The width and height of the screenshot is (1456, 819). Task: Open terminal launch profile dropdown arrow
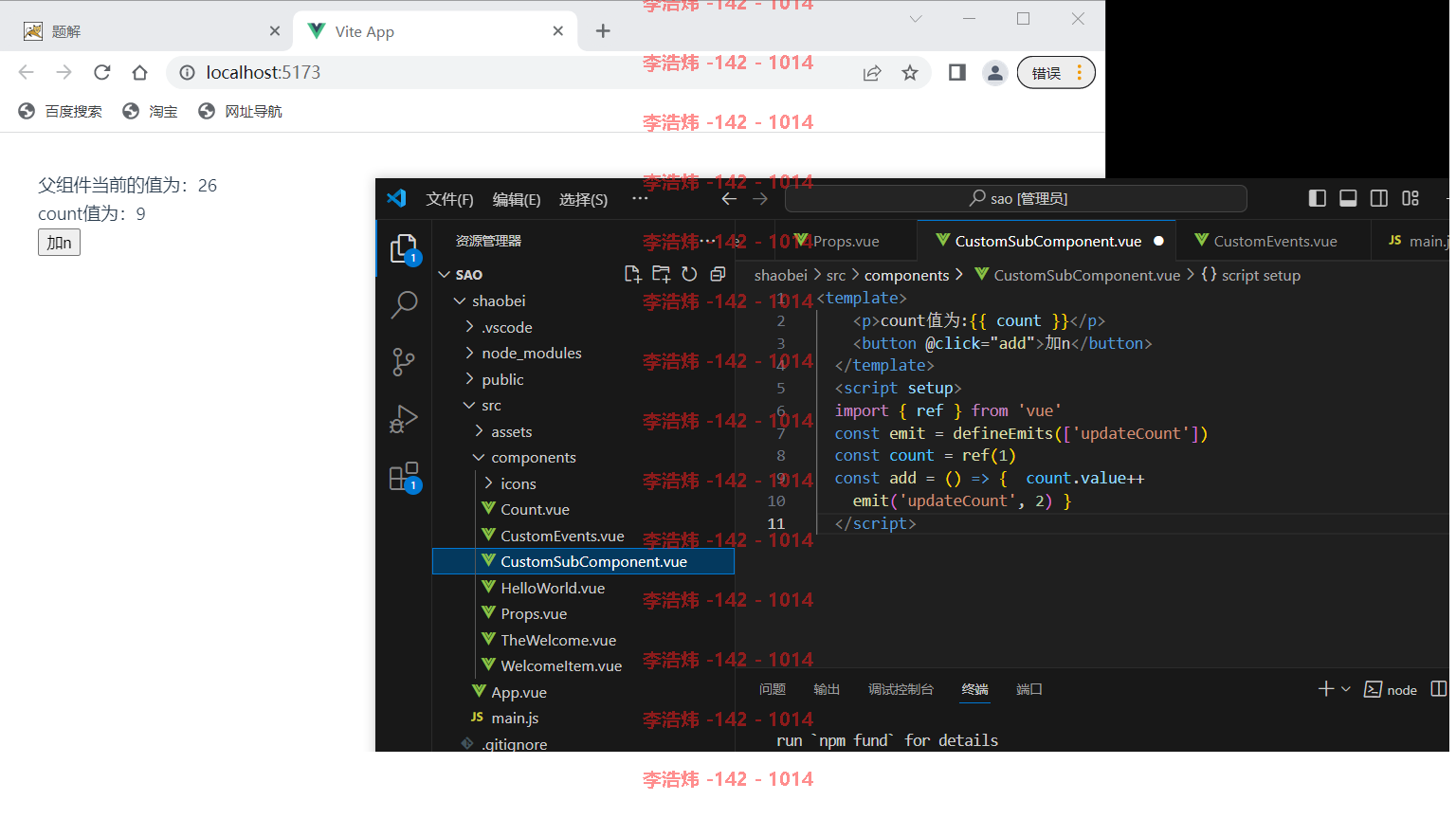click(x=1346, y=689)
